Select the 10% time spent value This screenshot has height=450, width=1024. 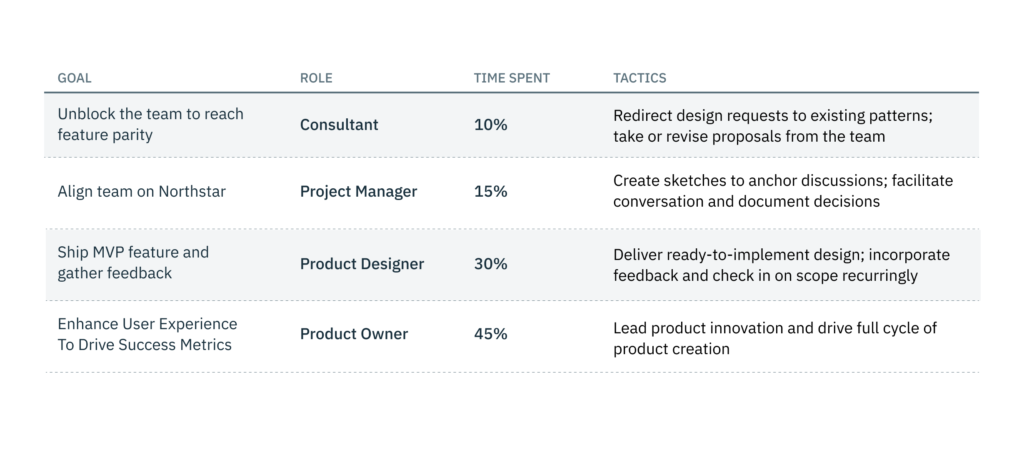[x=490, y=125]
